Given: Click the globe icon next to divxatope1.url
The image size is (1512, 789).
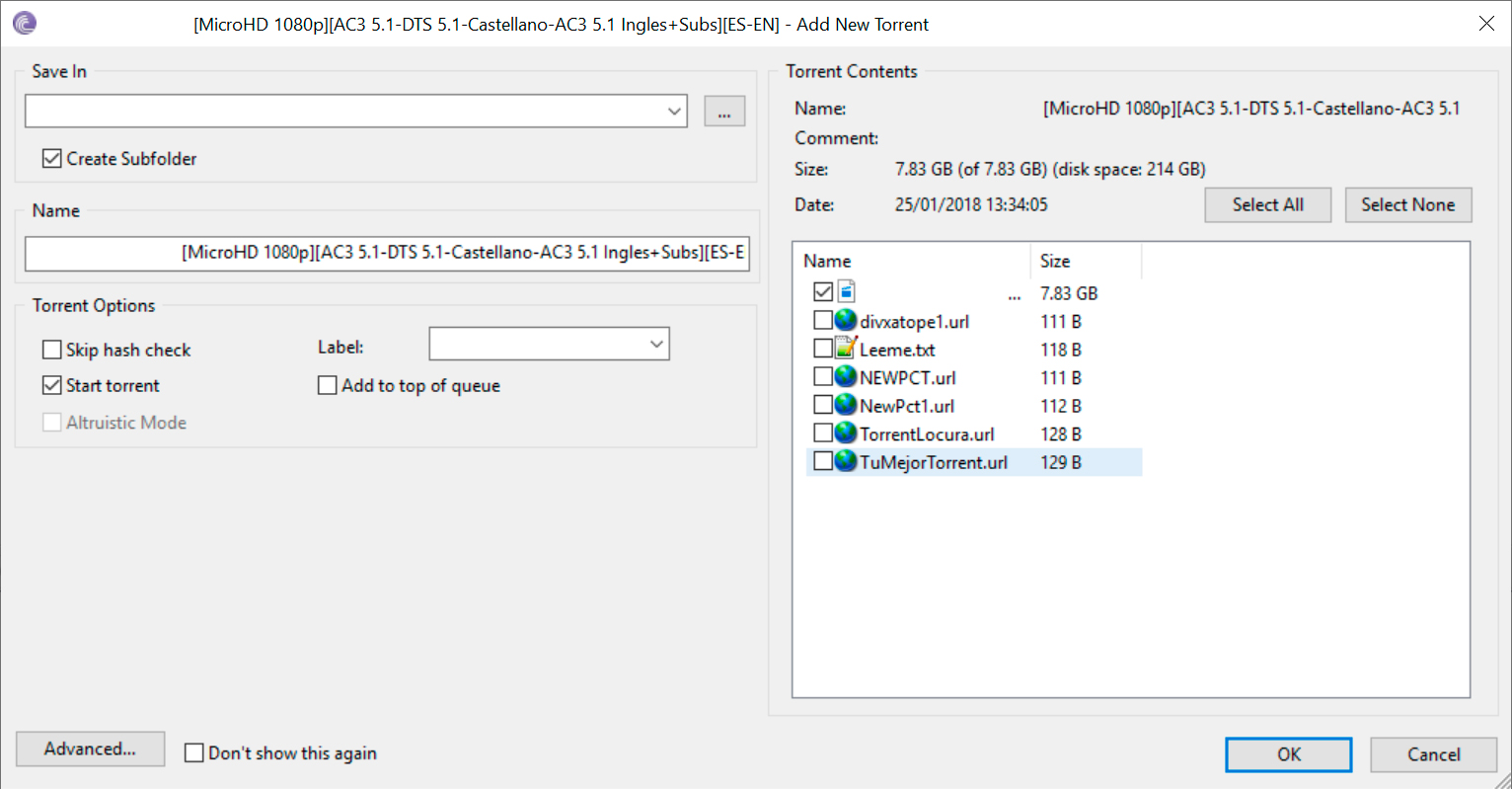Looking at the screenshot, I should tap(846, 320).
